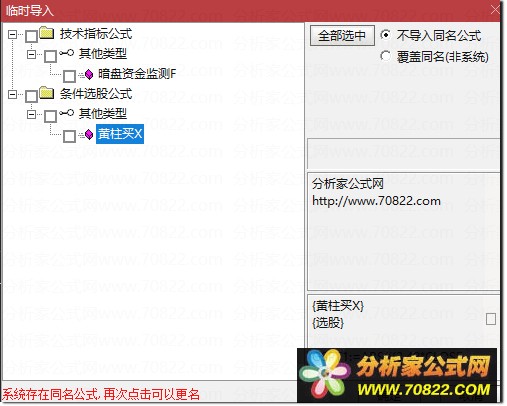Click the {黄柱买X} code comment
Viewport: 507px width, 406px height.
click(x=338, y=305)
